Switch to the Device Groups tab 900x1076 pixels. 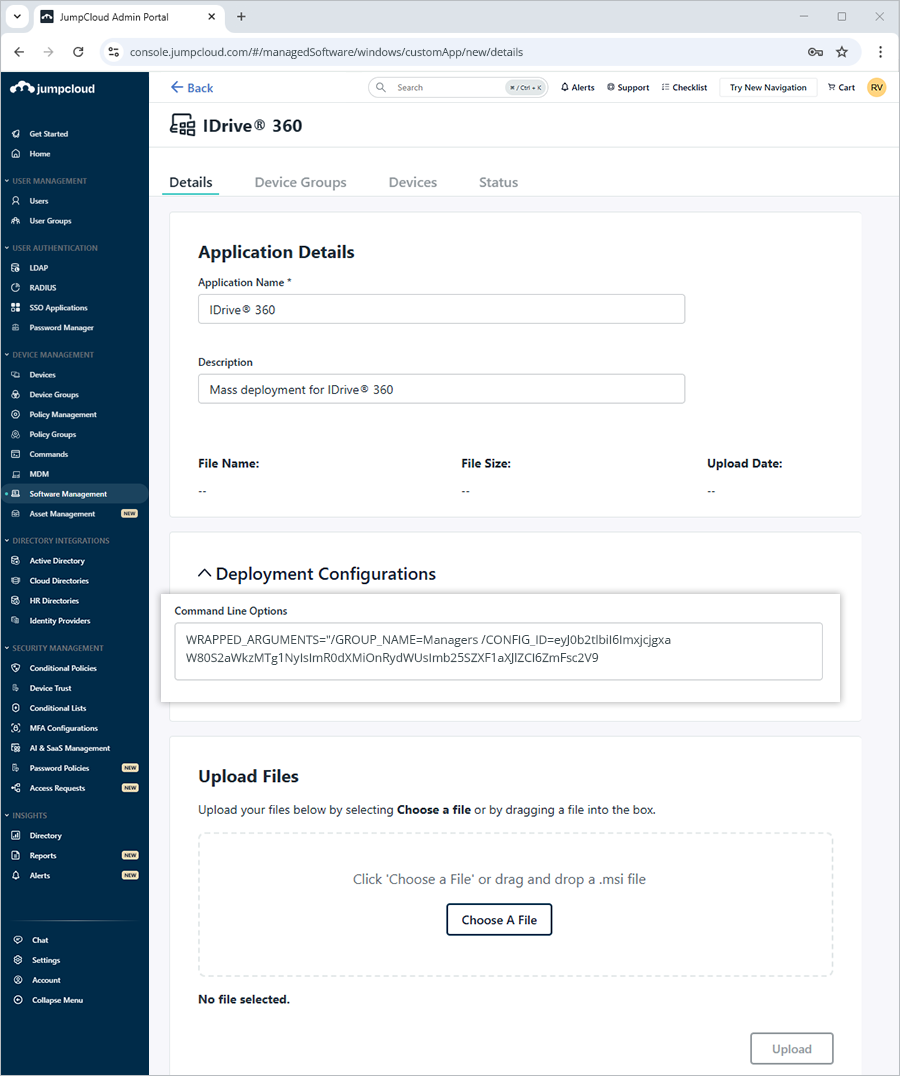click(300, 182)
